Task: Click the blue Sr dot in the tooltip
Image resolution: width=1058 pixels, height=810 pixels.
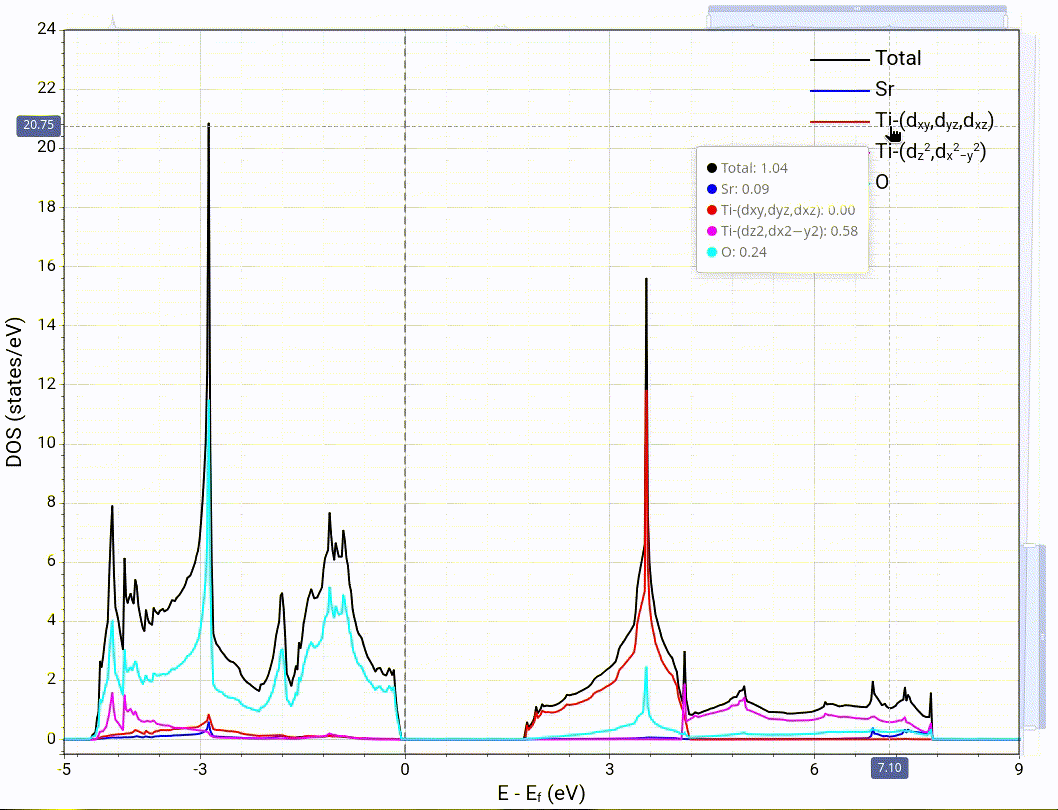Action: (x=711, y=189)
